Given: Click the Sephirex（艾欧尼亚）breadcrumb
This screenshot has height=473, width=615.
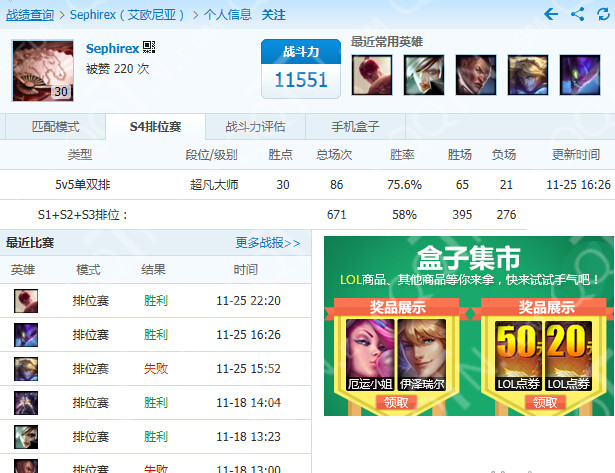Looking at the screenshot, I should pos(127,15).
